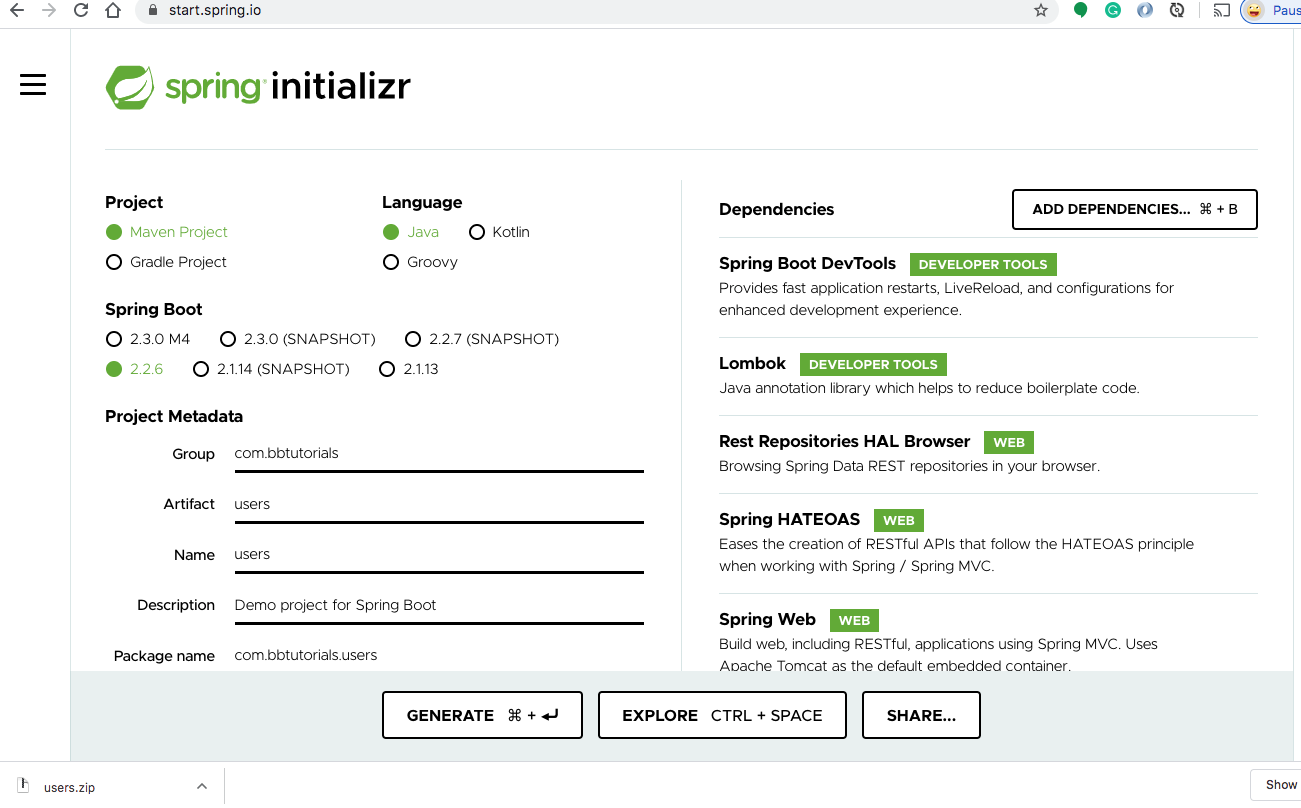Viewport: 1301px width, 808px height.
Task: Edit the Description field
Action: pos(439,606)
